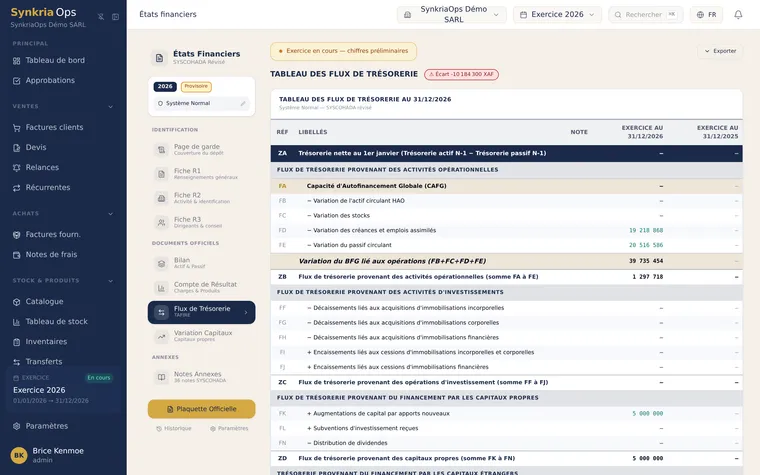Click the pencil icon next to Système Normal
The width and height of the screenshot is (760, 475).
coord(243,103)
